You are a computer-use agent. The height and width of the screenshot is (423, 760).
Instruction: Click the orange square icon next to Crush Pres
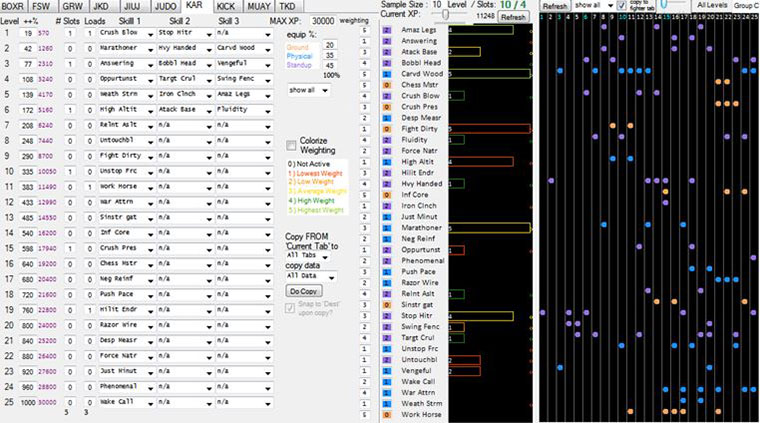(x=387, y=107)
